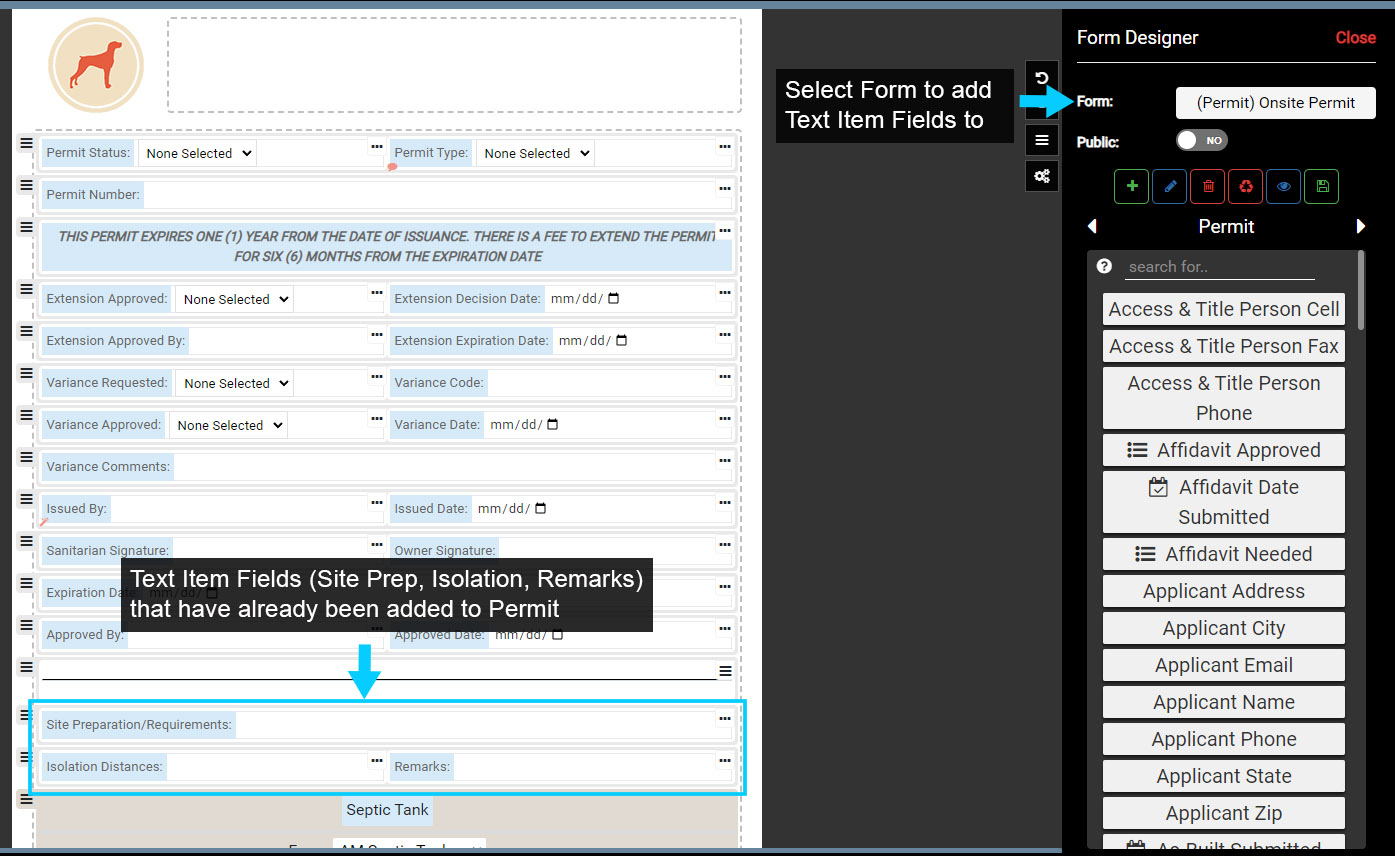Click the field search box

(x=1219, y=267)
